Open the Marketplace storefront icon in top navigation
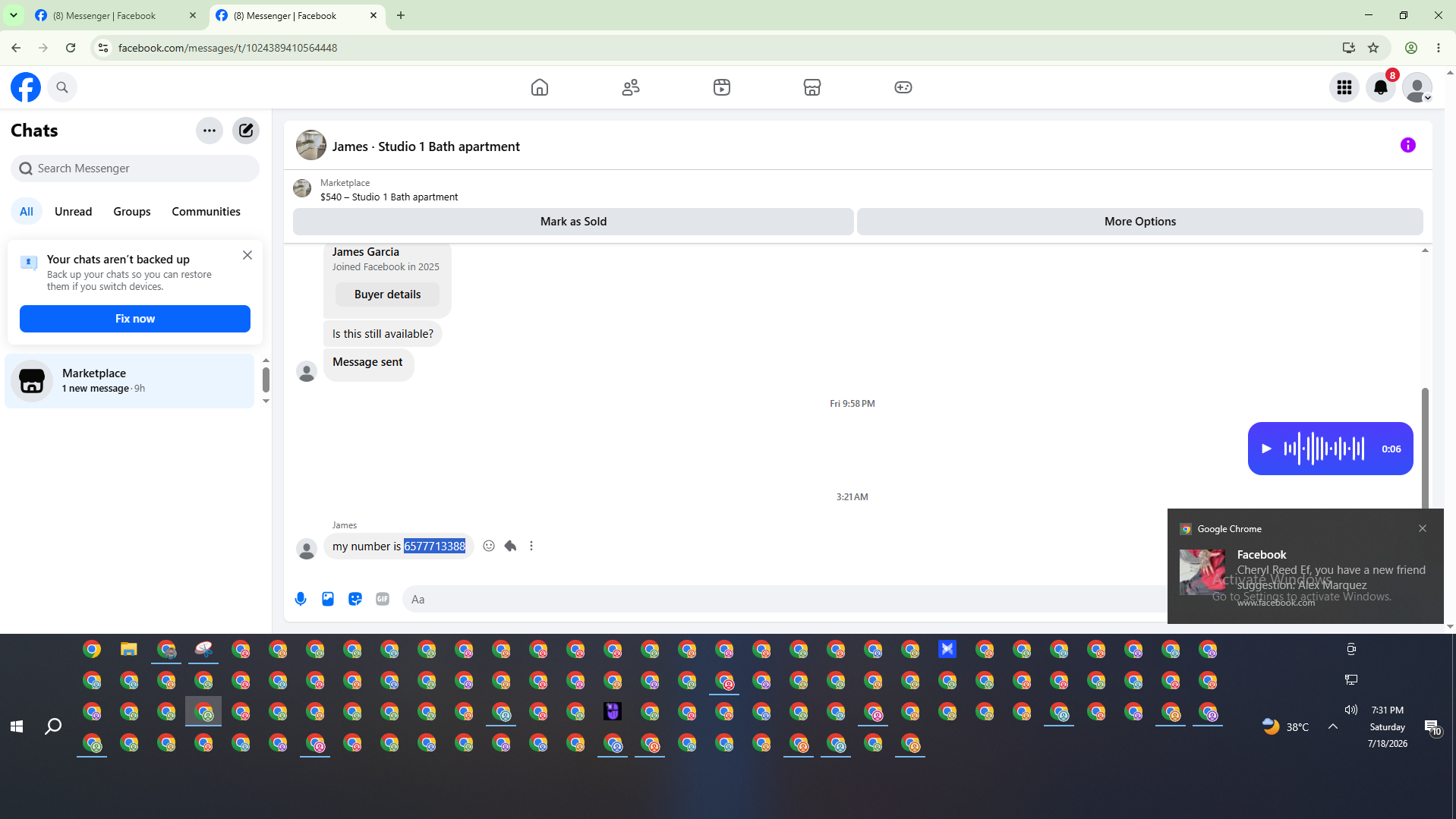Image resolution: width=1456 pixels, height=819 pixels. (x=812, y=87)
